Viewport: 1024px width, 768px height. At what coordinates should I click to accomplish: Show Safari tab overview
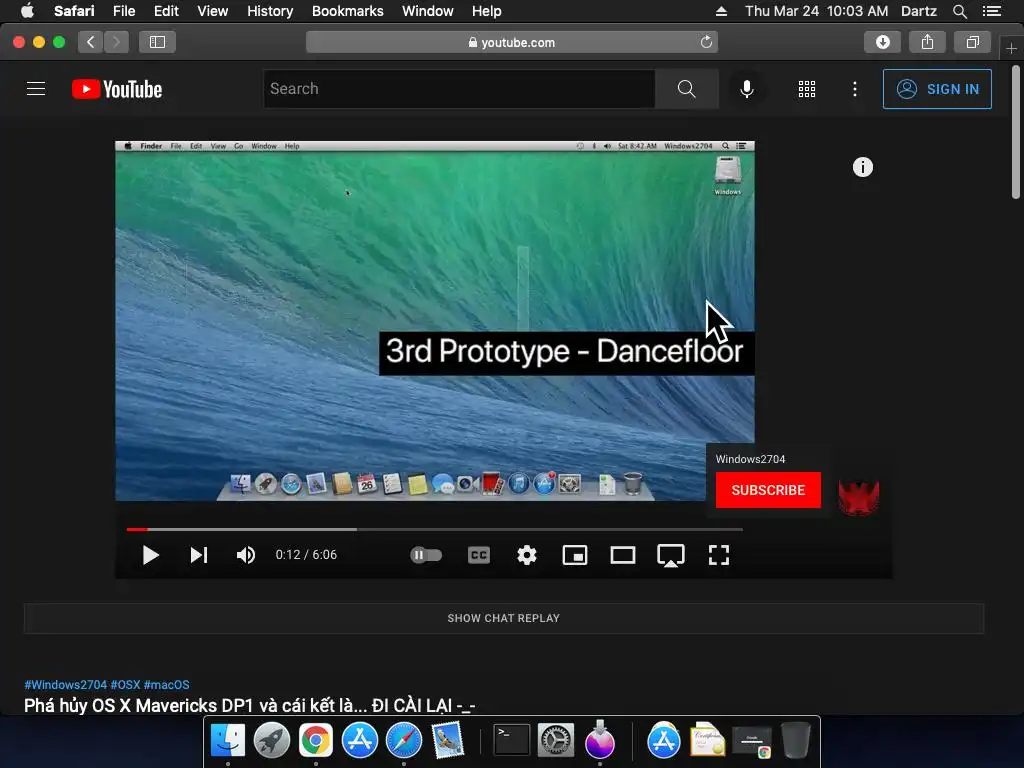click(x=972, y=42)
